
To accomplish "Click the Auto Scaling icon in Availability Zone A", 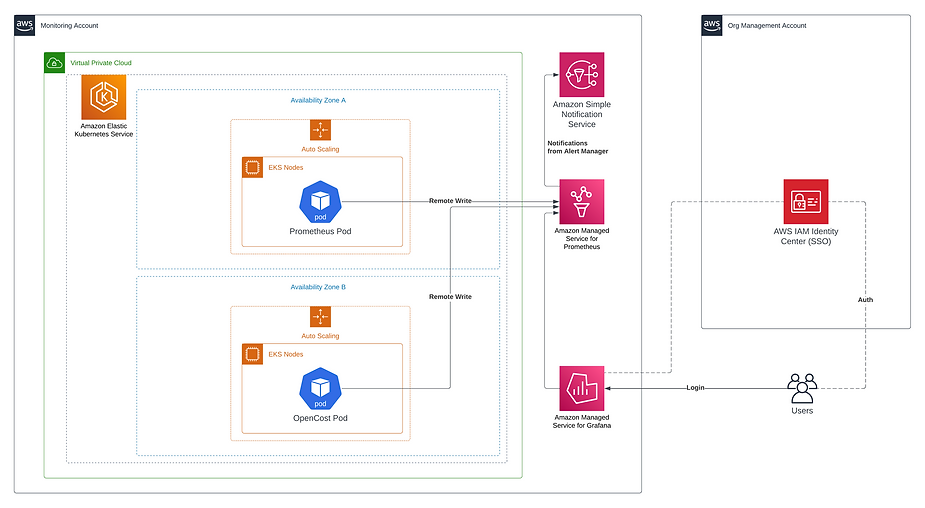I will pos(320,130).
